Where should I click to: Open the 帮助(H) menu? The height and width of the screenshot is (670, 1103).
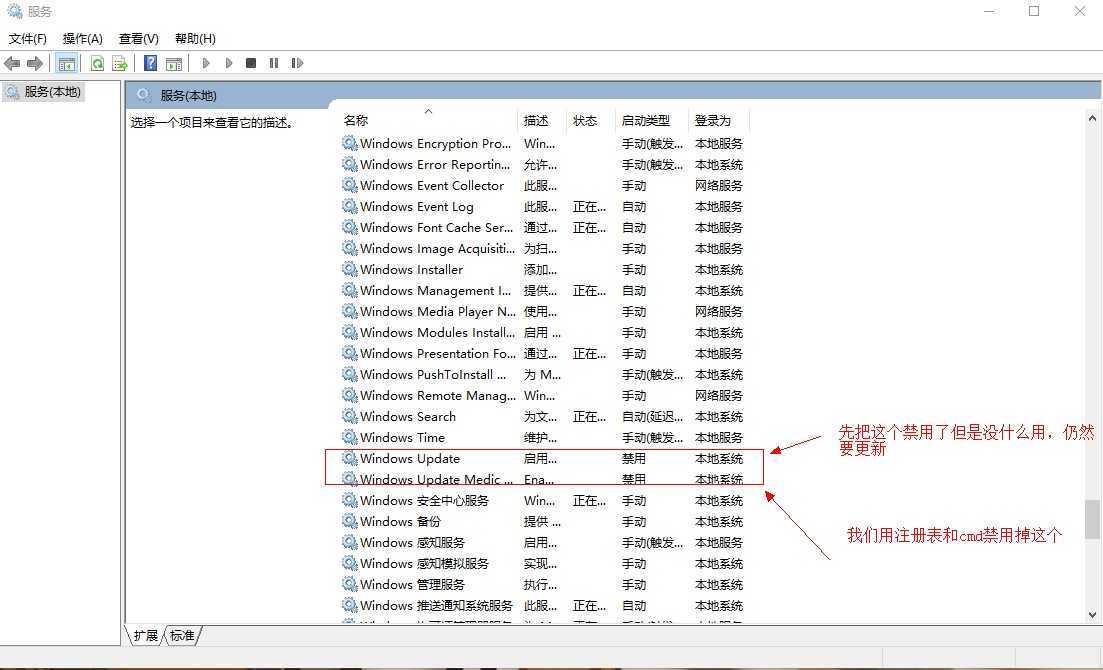(195, 39)
